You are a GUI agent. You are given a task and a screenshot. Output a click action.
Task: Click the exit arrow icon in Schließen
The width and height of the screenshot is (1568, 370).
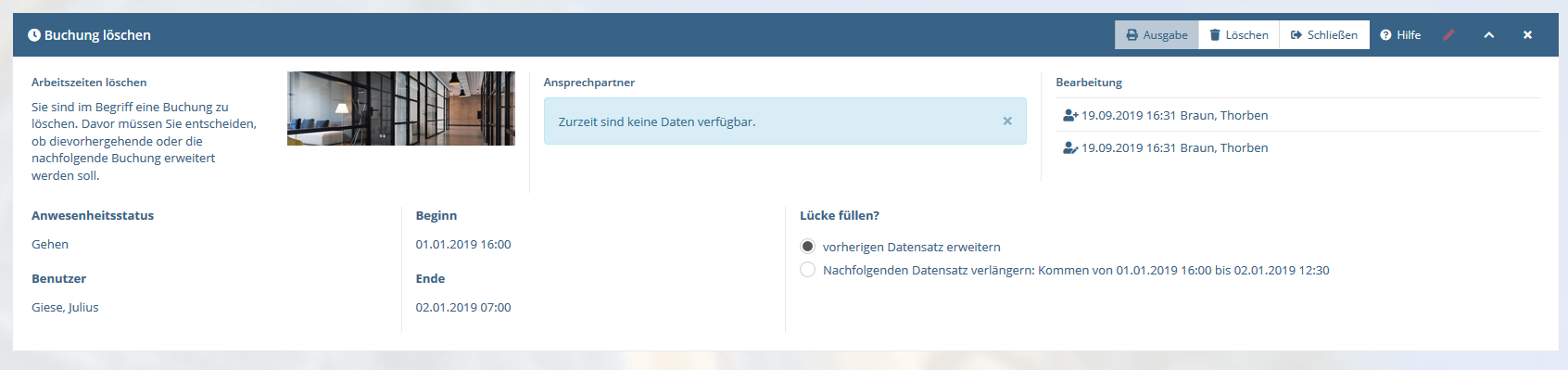point(1296,35)
